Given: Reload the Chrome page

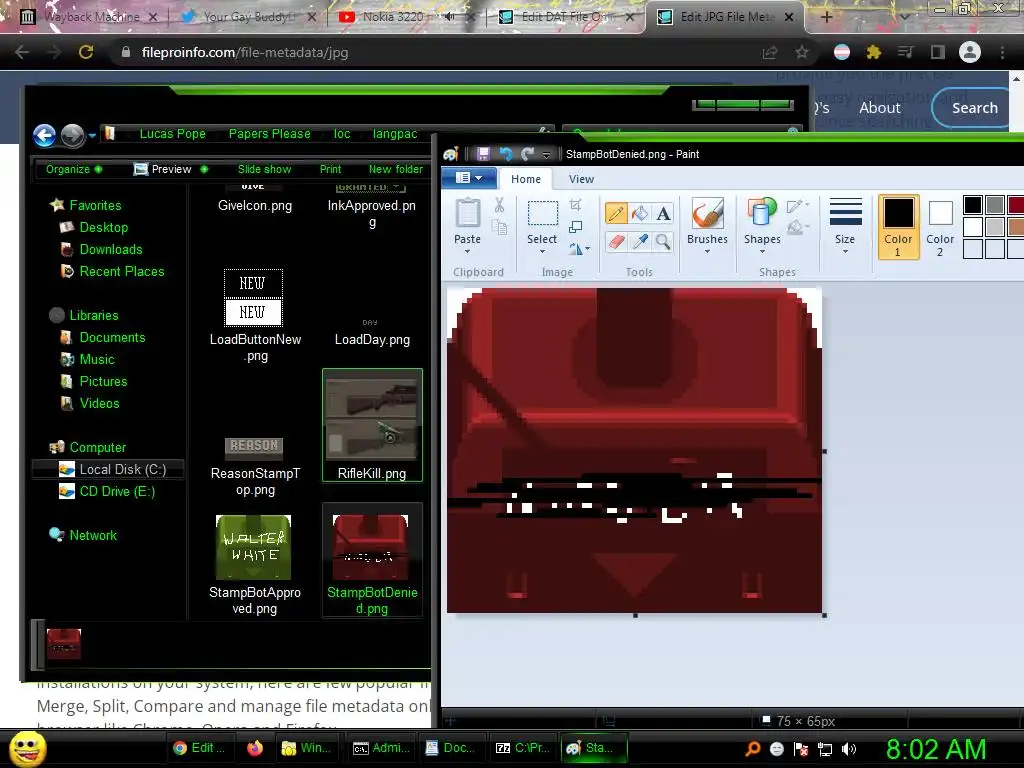Looking at the screenshot, I should (86, 52).
